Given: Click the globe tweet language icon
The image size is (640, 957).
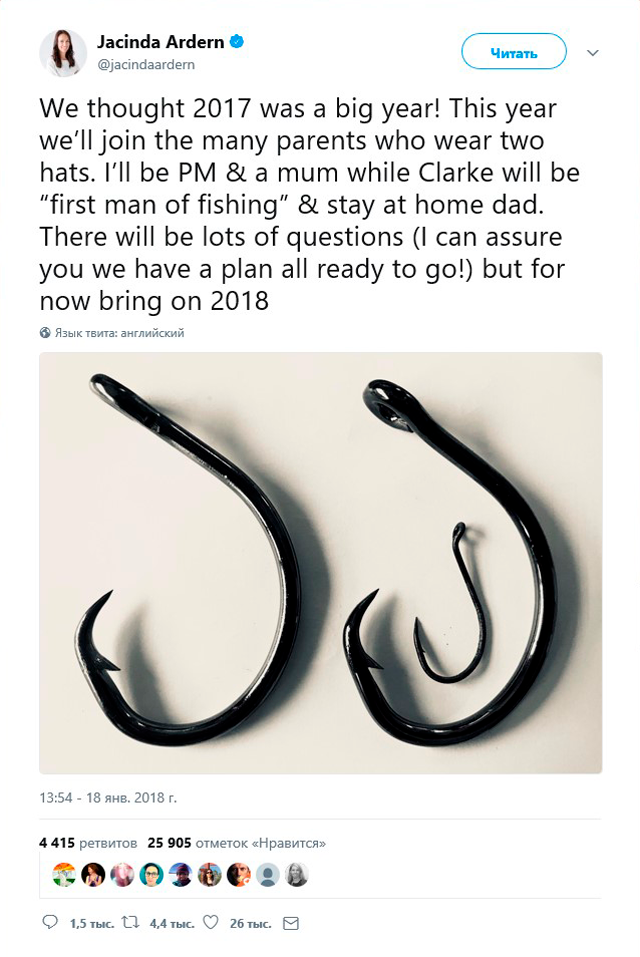Looking at the screenshot, I should (x=45, y=333).
